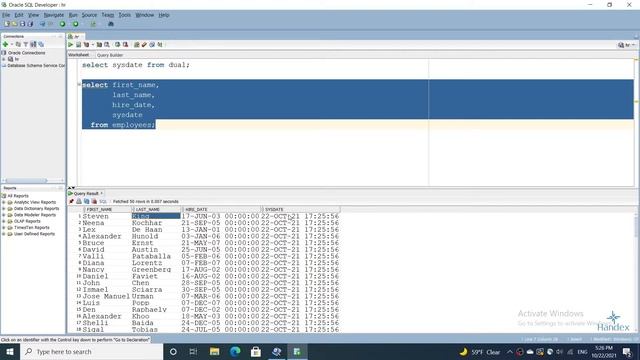Expand Analytic View Reports node
Image resolution: width=640 pixels, height=360 pixels.
(4, 202)
